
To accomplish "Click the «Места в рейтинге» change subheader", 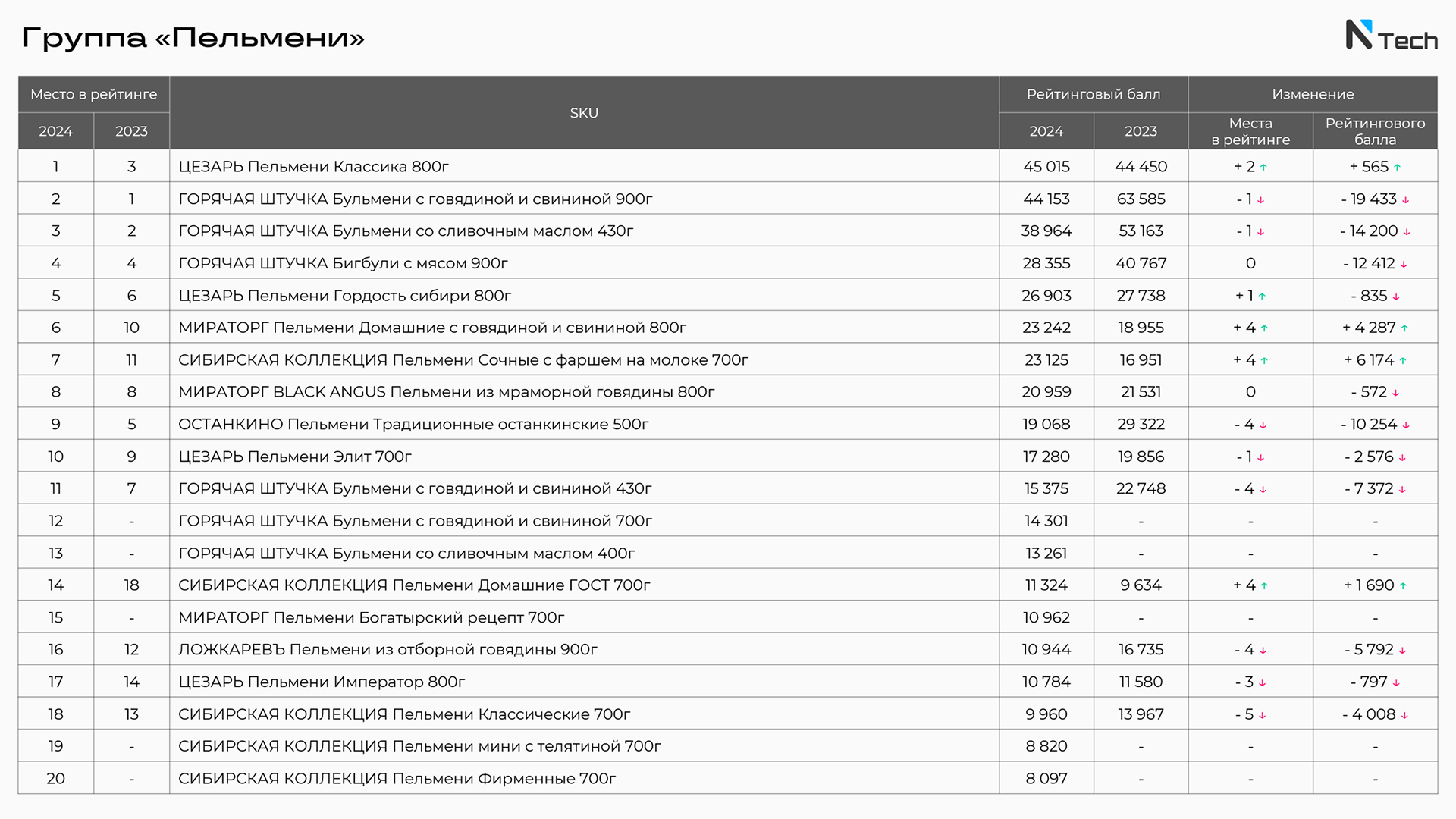I will click(x=1250, y=131).
